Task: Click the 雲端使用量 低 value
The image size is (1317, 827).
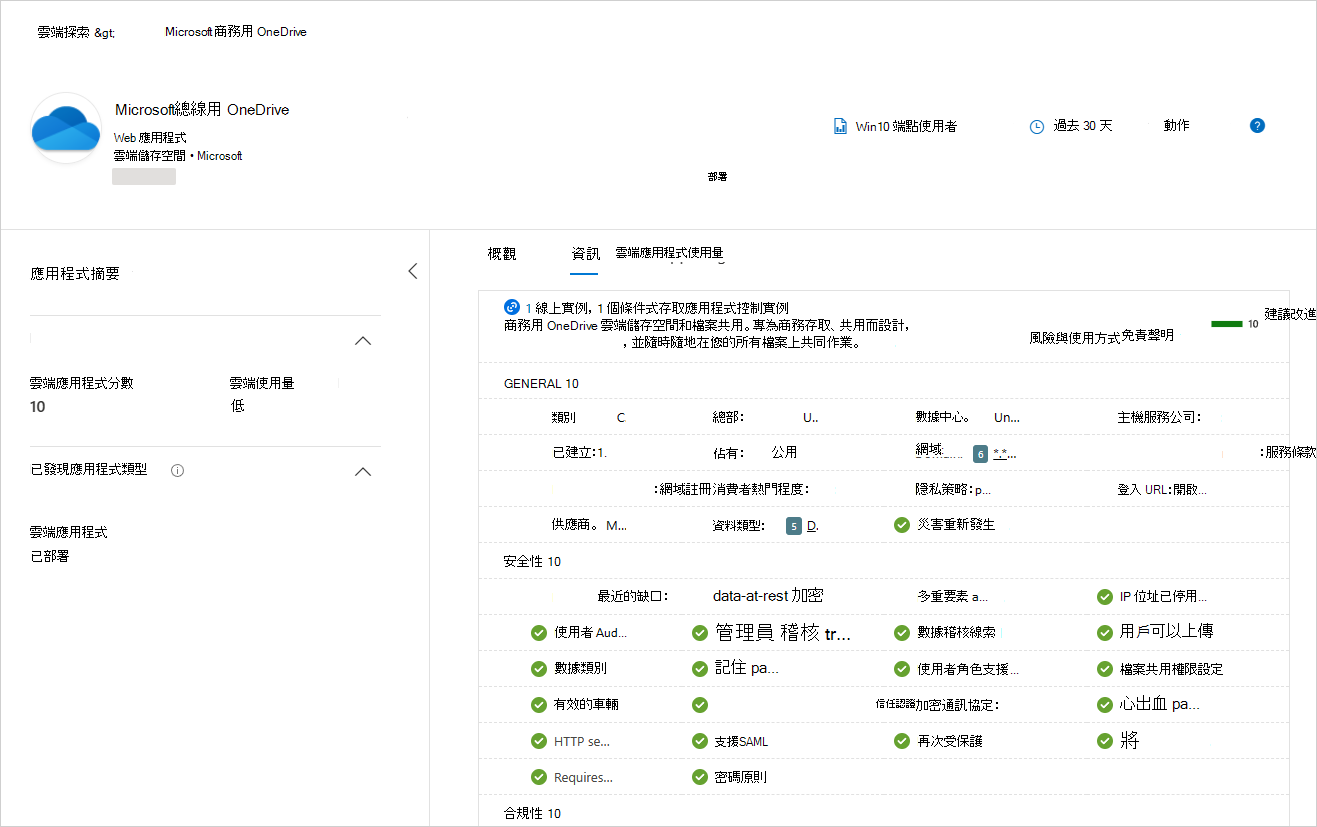Action: 238,405
